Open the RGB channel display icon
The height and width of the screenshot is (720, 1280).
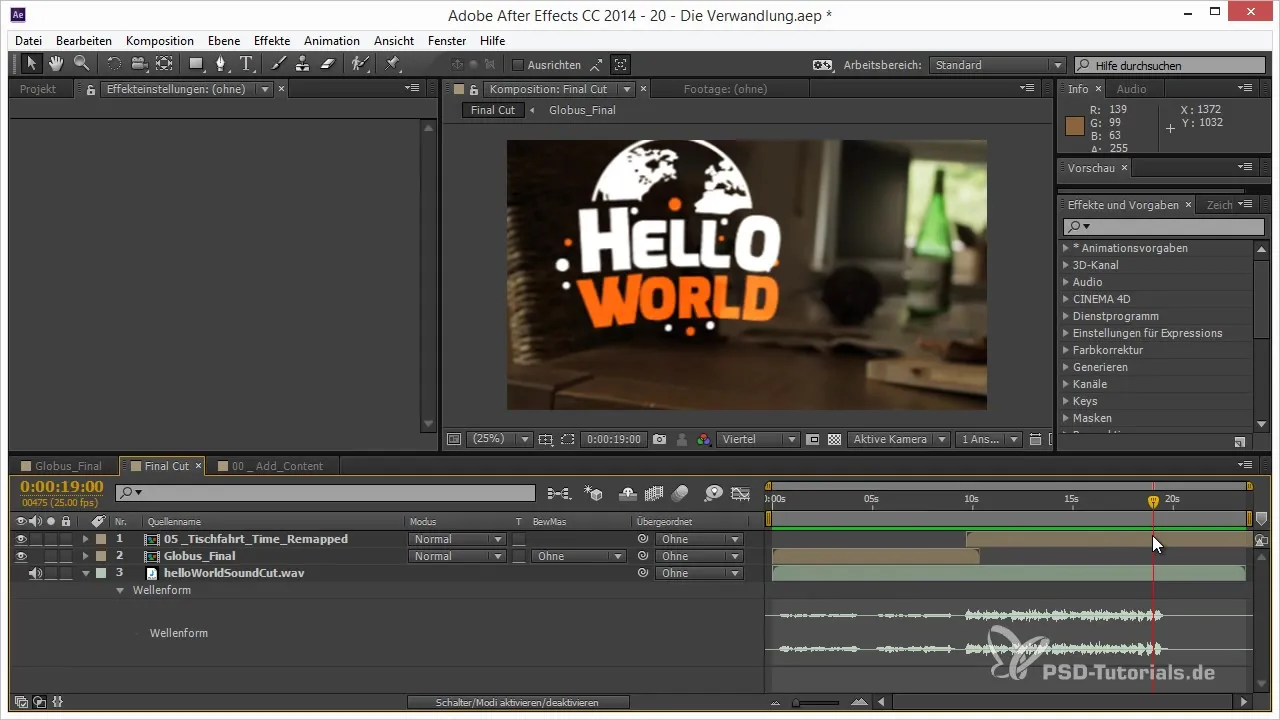coord(703,439)
